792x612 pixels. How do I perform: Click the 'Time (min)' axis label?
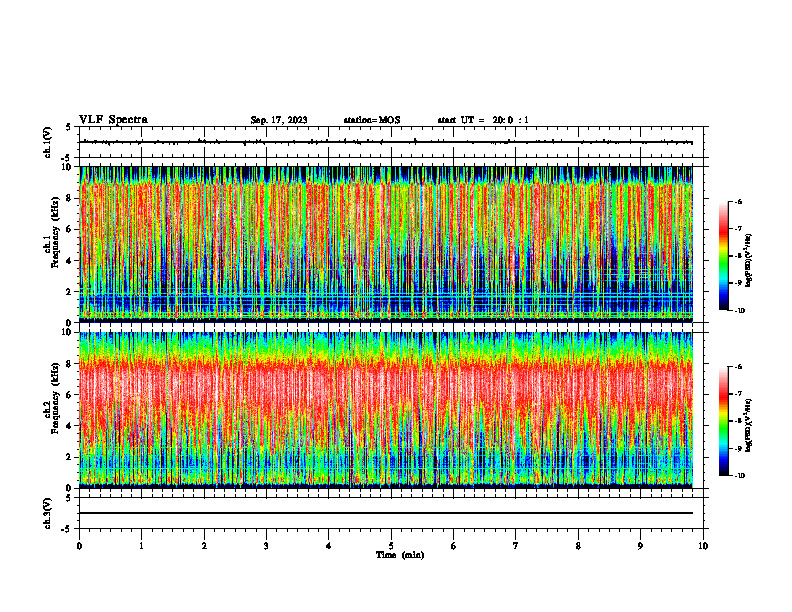tap(400, 555)
